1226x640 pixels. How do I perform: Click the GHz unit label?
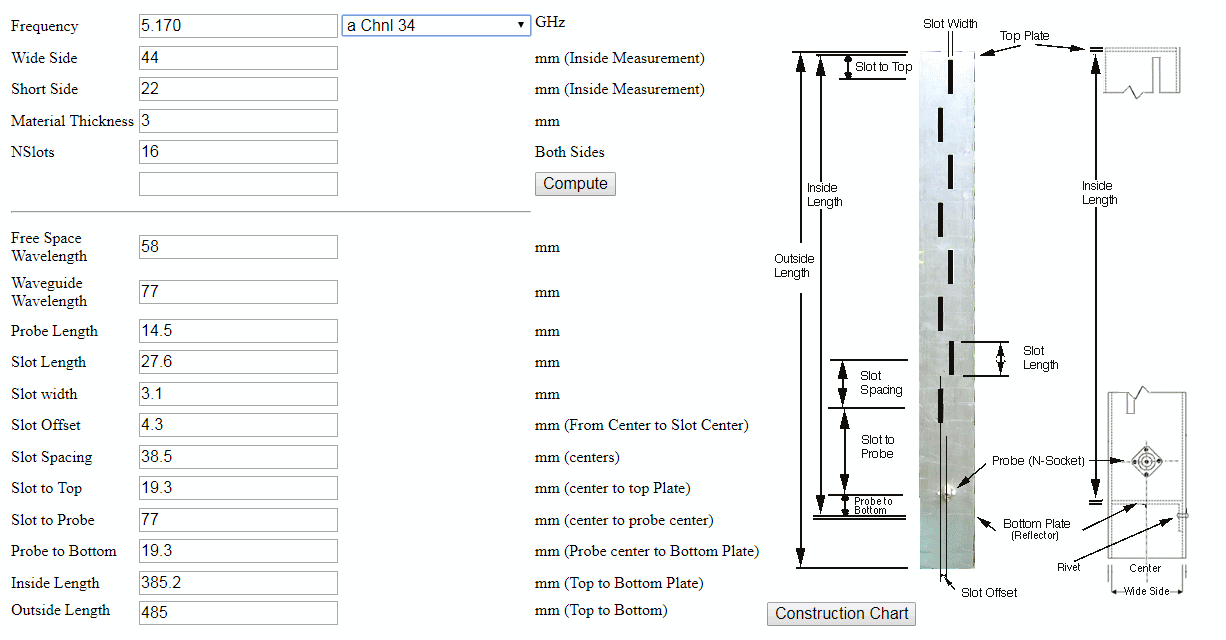pyautogui.click(x=551, y=22)
